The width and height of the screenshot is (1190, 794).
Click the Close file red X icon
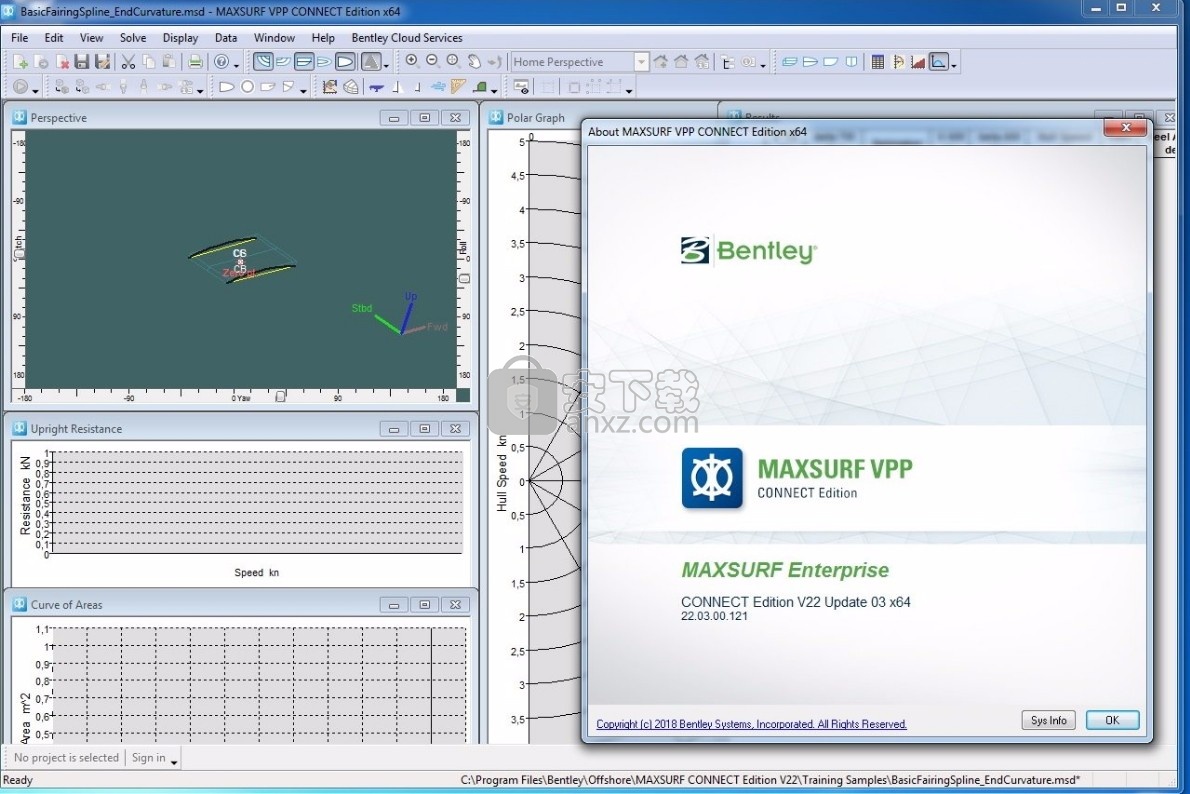[x=62, y=62]
